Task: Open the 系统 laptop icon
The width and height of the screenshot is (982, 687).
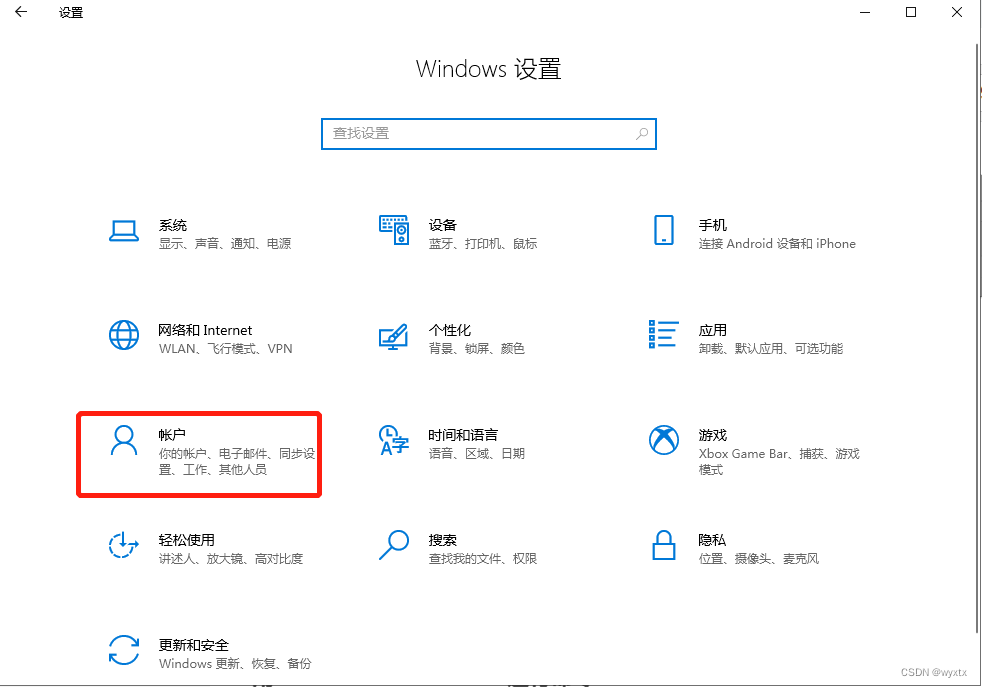Action: coord(124,231)
